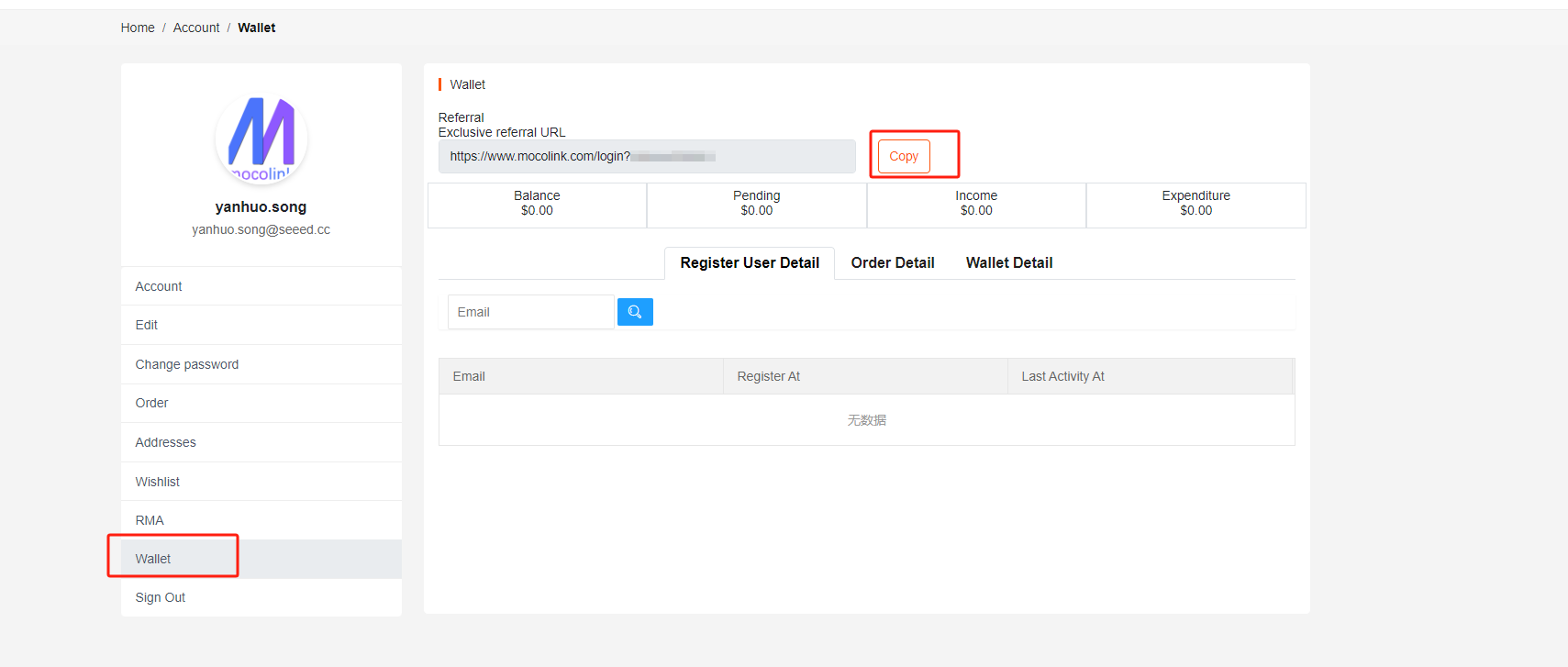Open Account in the sidebar menu
1568x667 pixels.
(159, 286)
